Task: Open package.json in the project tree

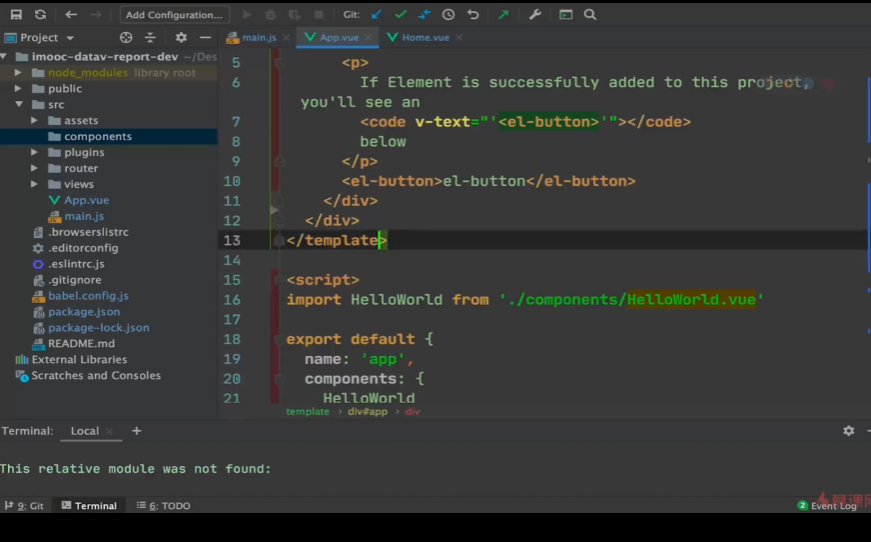Action: point(84,312)
